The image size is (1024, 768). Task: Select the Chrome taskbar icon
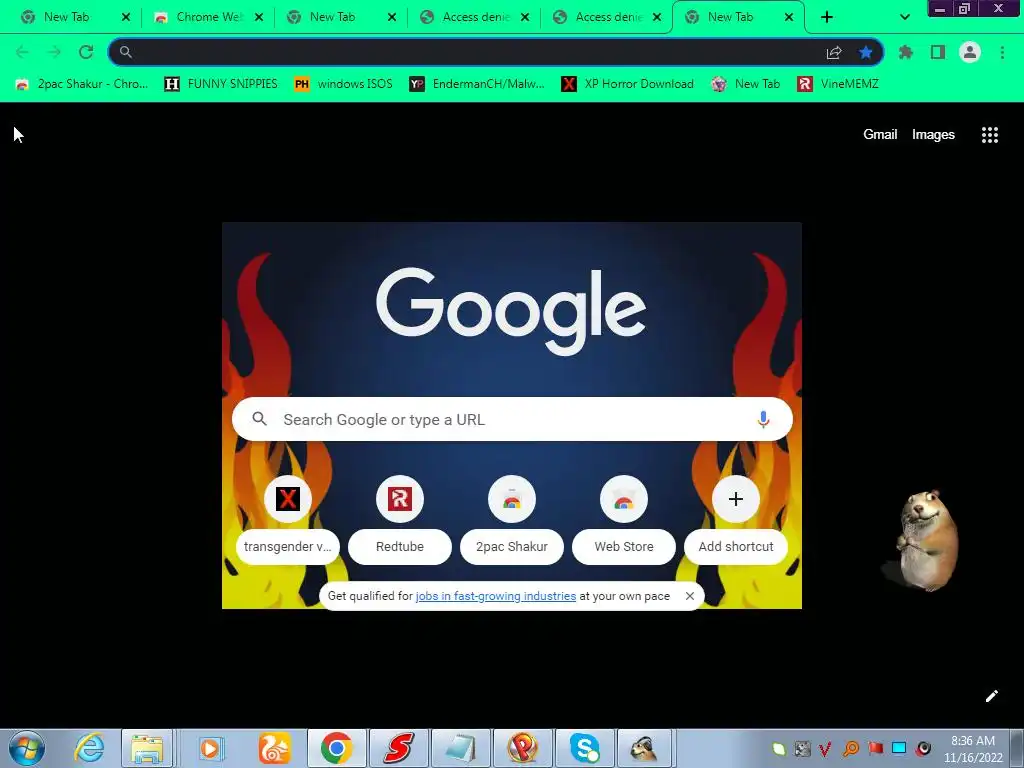click(x=336, y=748)
